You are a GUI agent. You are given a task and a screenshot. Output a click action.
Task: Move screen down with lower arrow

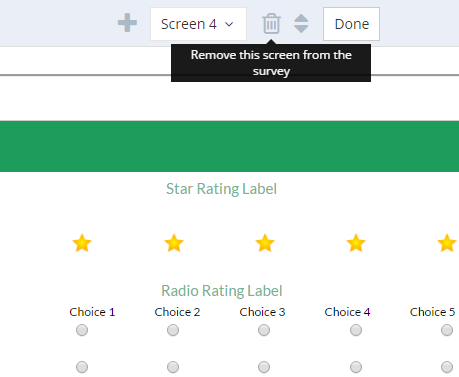(301, 29)
